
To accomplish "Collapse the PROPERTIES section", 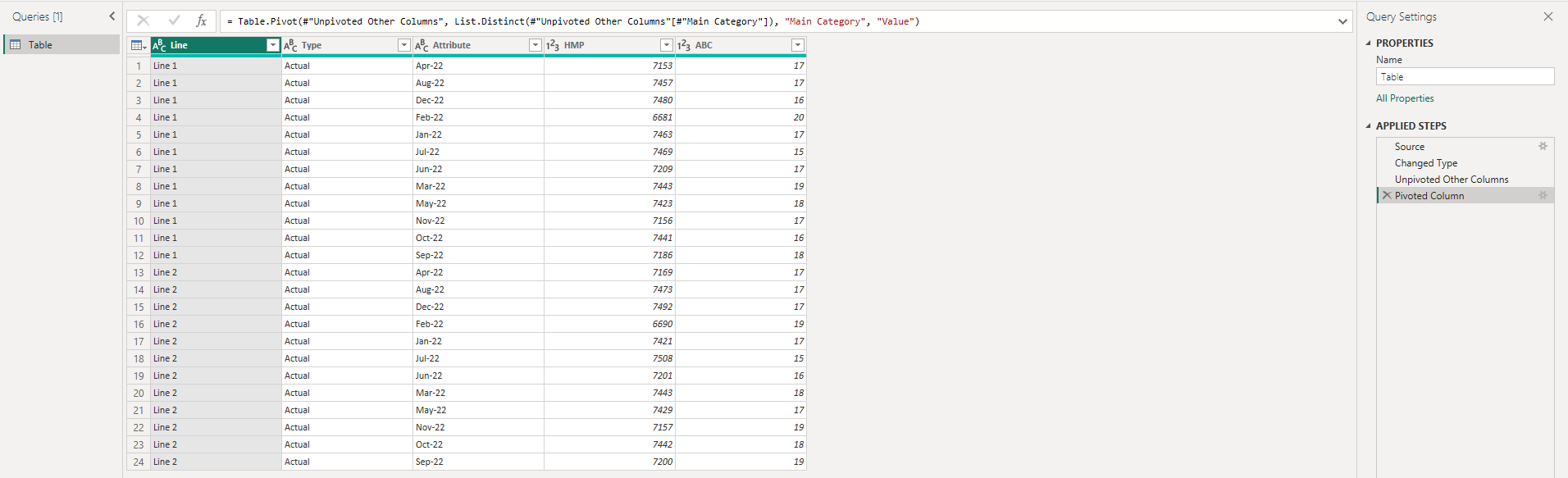I will pyautogui.click(x=1368, y=43).
